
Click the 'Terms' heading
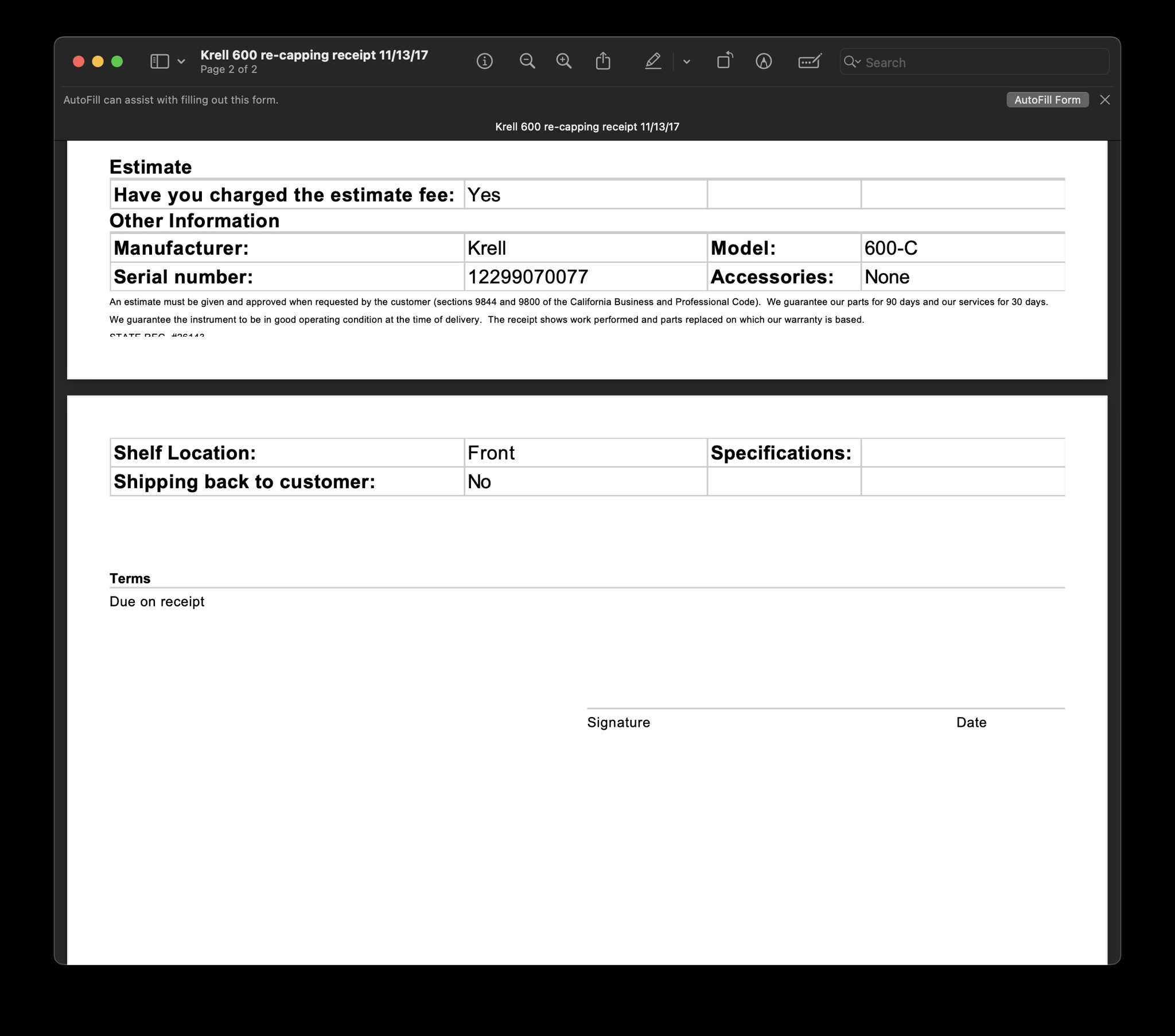[x=130, y=578]
